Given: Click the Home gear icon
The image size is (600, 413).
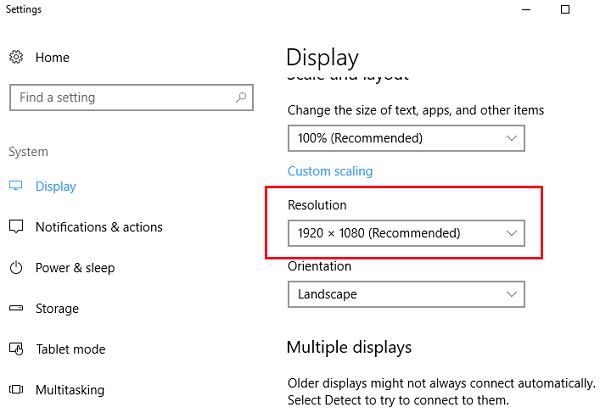Looking at the screenshot, I should [16, 57].
